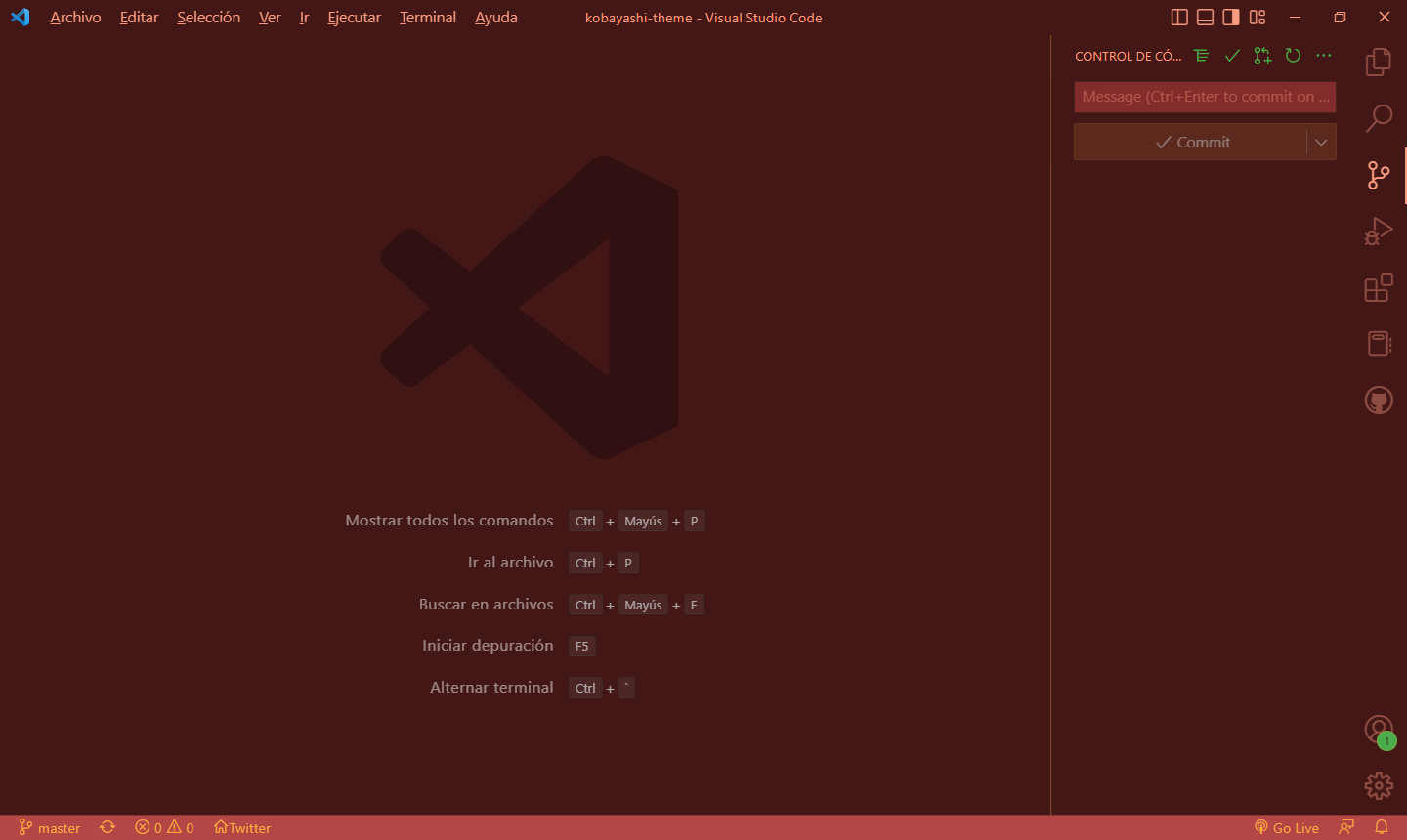Open the Editar menu
Image resolution: width=1407 pixels, height=840 pixels.
point(139,18)
